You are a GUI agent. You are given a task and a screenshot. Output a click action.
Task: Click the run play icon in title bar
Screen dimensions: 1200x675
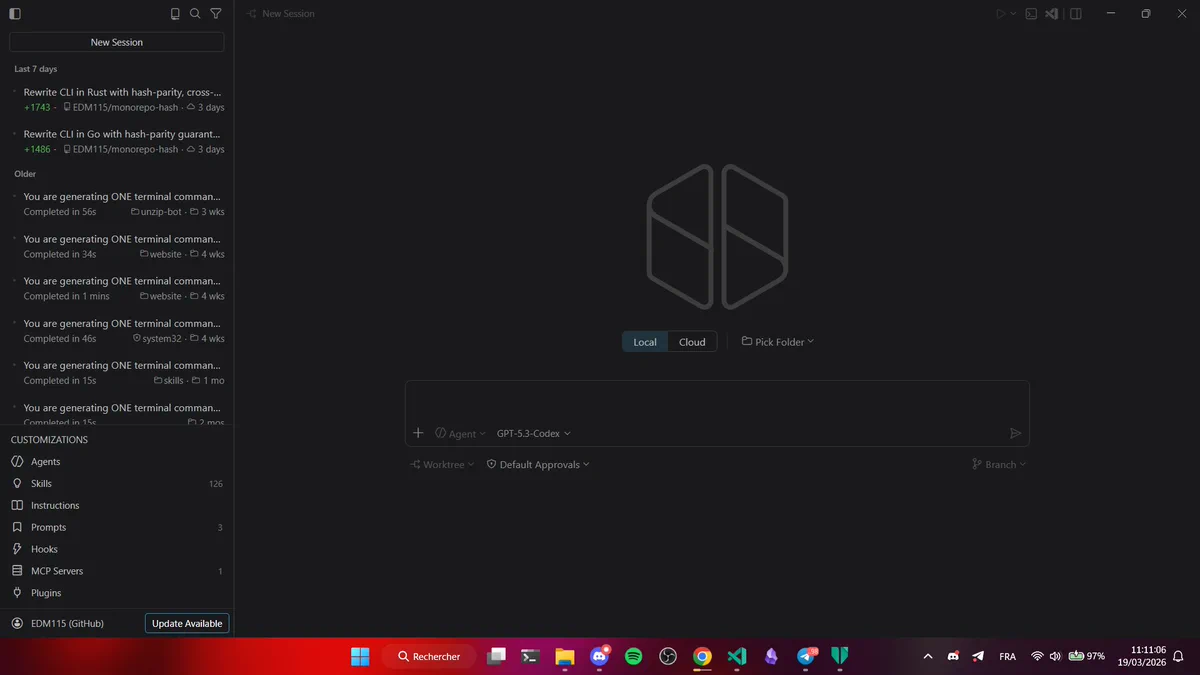coord(1000,14)
